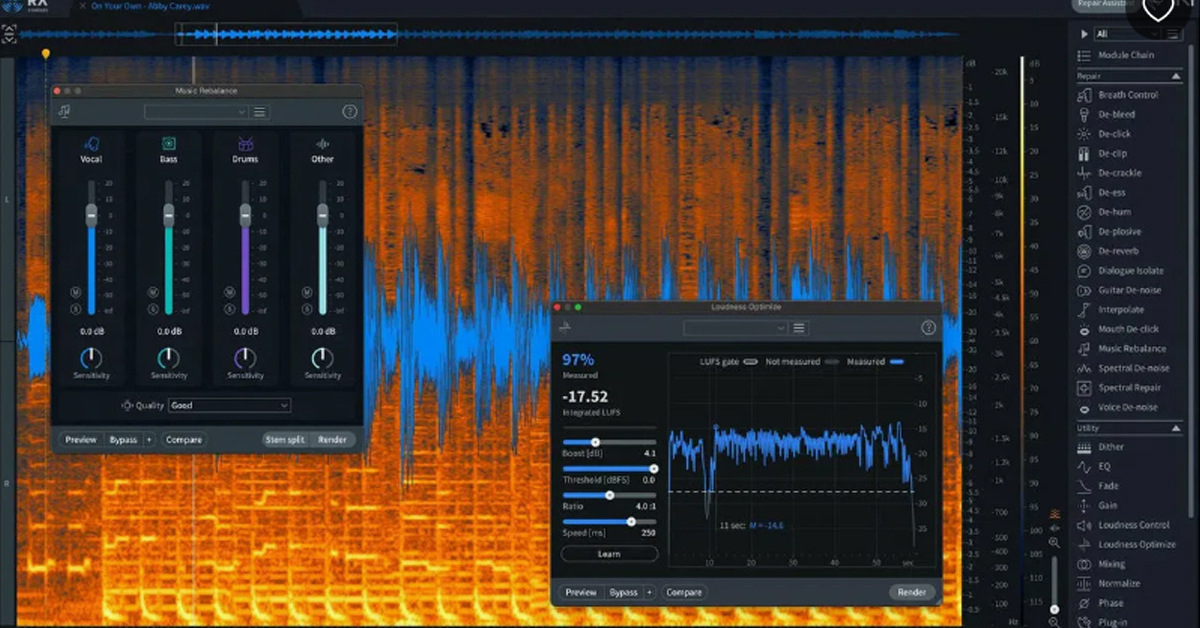Mute the Drums stem
The image size is (1200, 628).
230,292
